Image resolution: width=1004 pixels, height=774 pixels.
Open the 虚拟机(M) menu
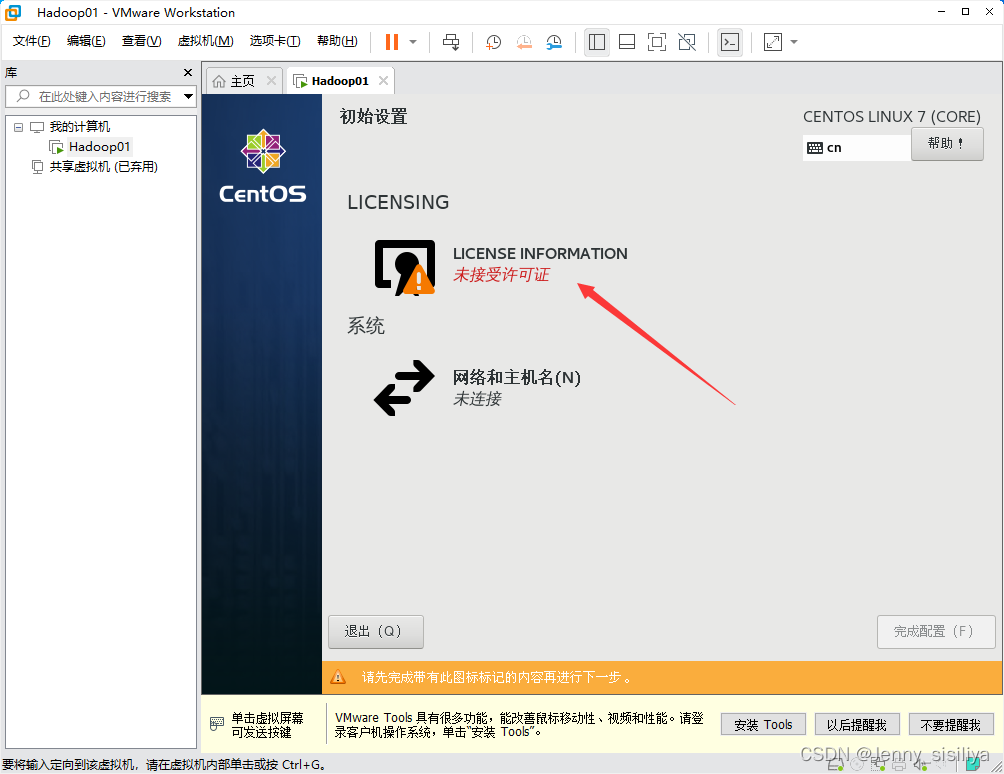(206, 41)
